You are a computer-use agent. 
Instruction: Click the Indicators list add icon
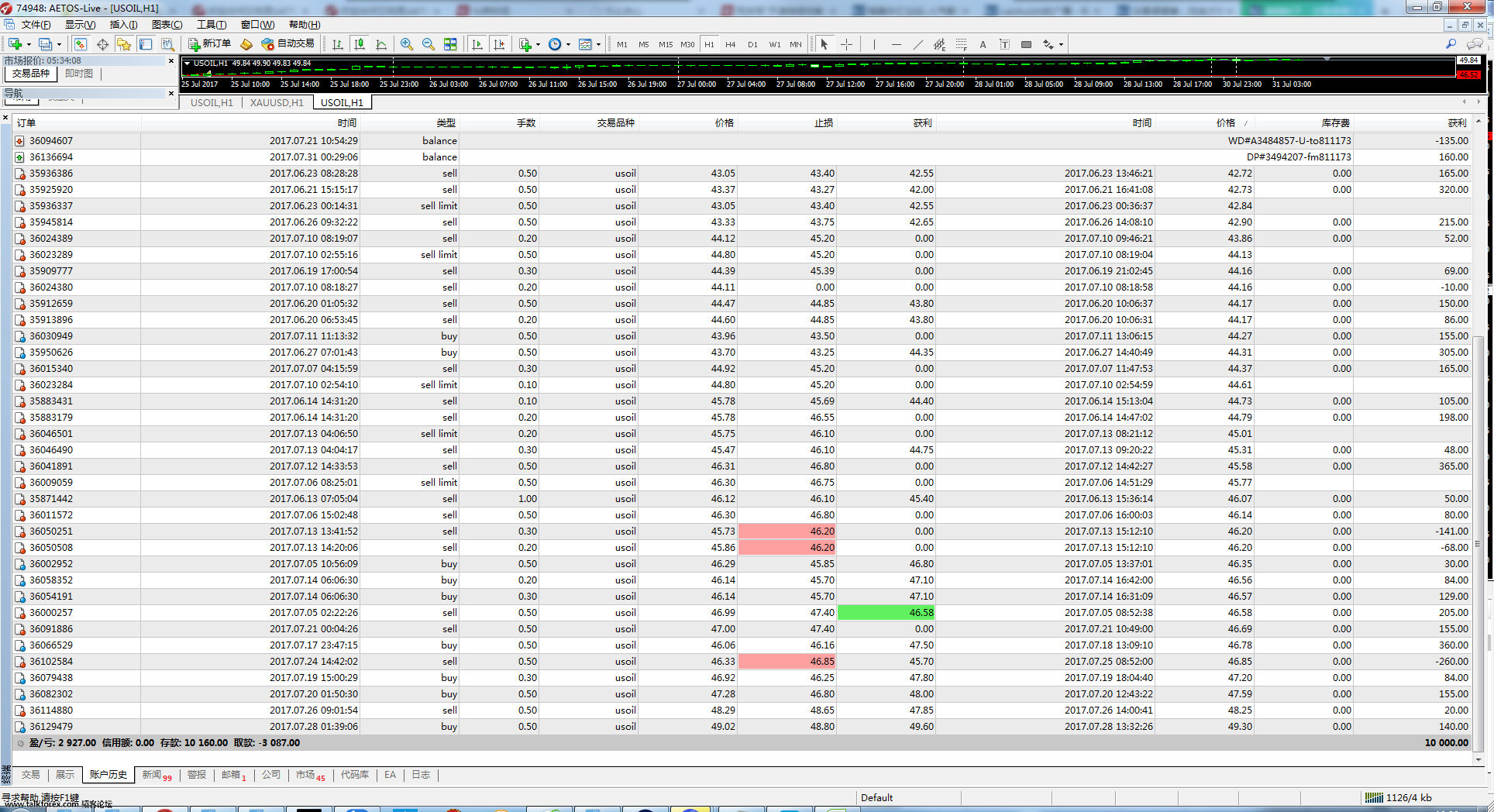pyautogui.click(x=525, y=44)
